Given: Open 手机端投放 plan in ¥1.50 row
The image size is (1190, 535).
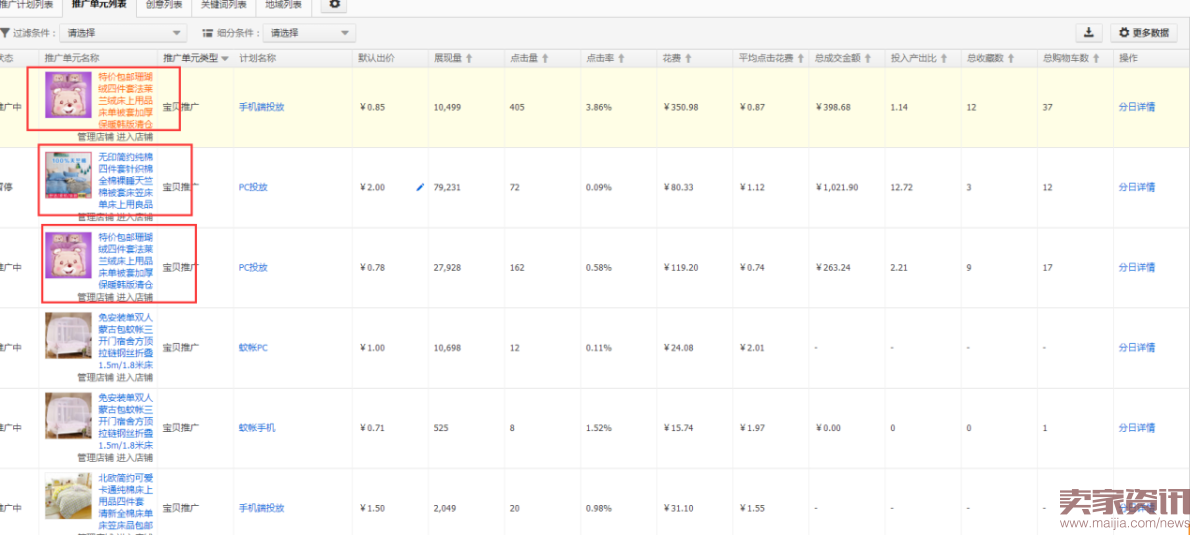Looking at the screenshot, I should tap(261, 508).
